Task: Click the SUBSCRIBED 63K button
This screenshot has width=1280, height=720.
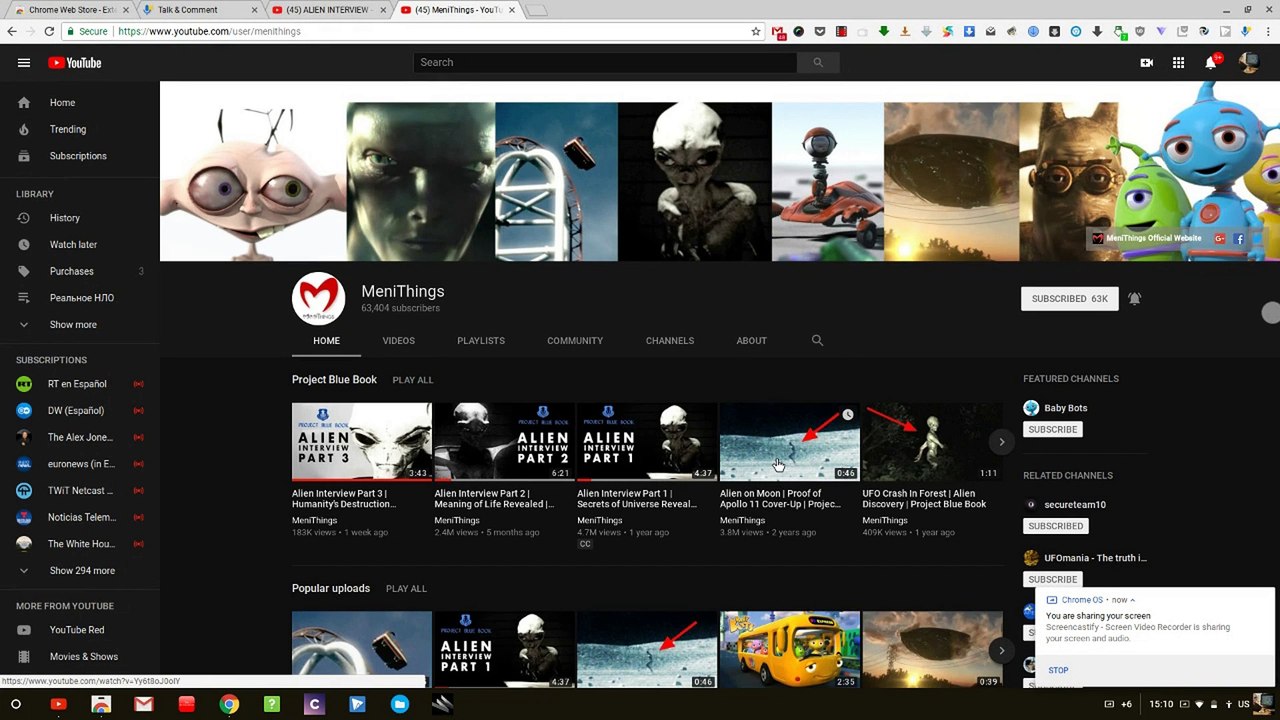Action: (1069, 299)
